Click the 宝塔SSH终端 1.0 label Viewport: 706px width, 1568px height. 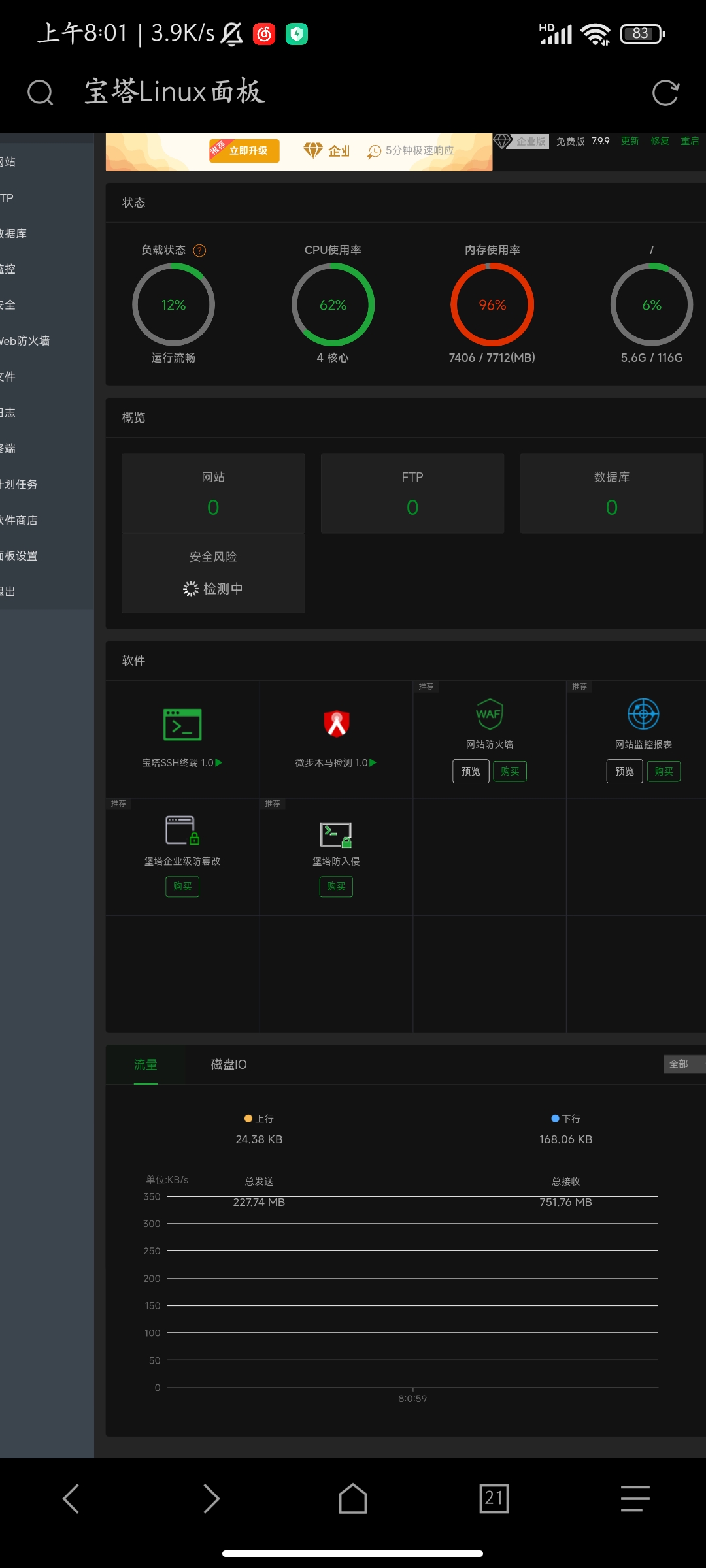coord(177,763)
